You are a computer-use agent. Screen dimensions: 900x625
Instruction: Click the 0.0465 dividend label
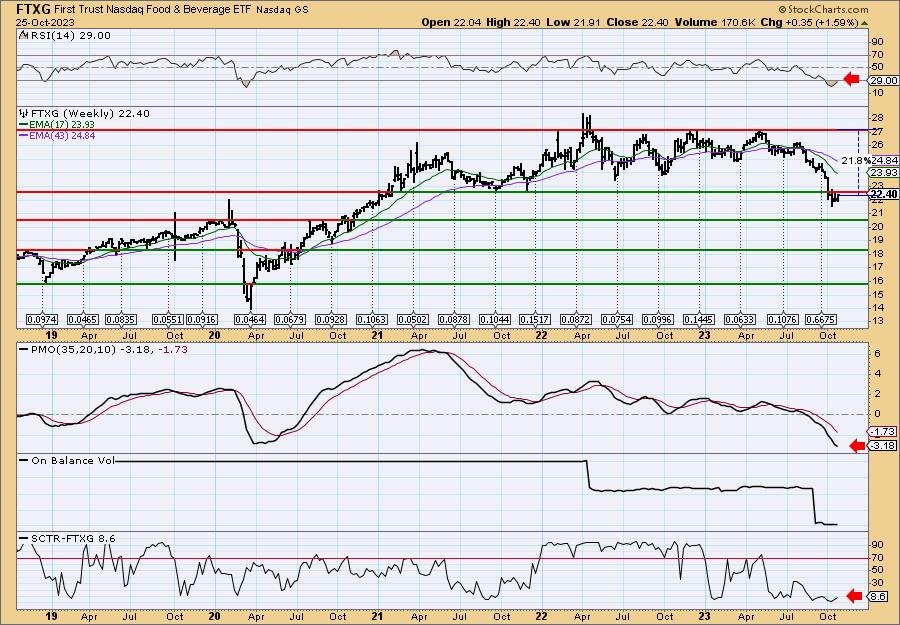83,319
